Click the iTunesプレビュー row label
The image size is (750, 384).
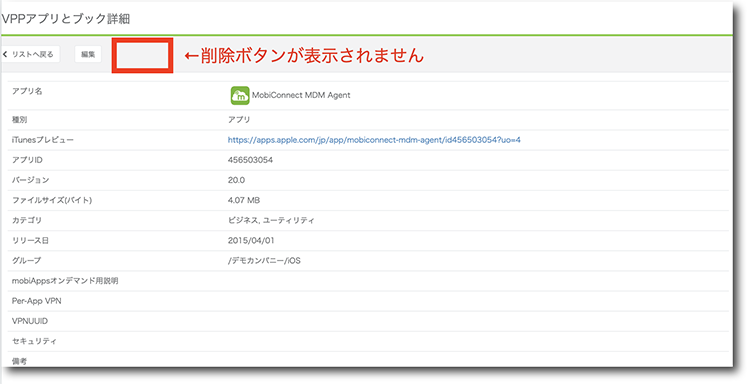point(43,140)
